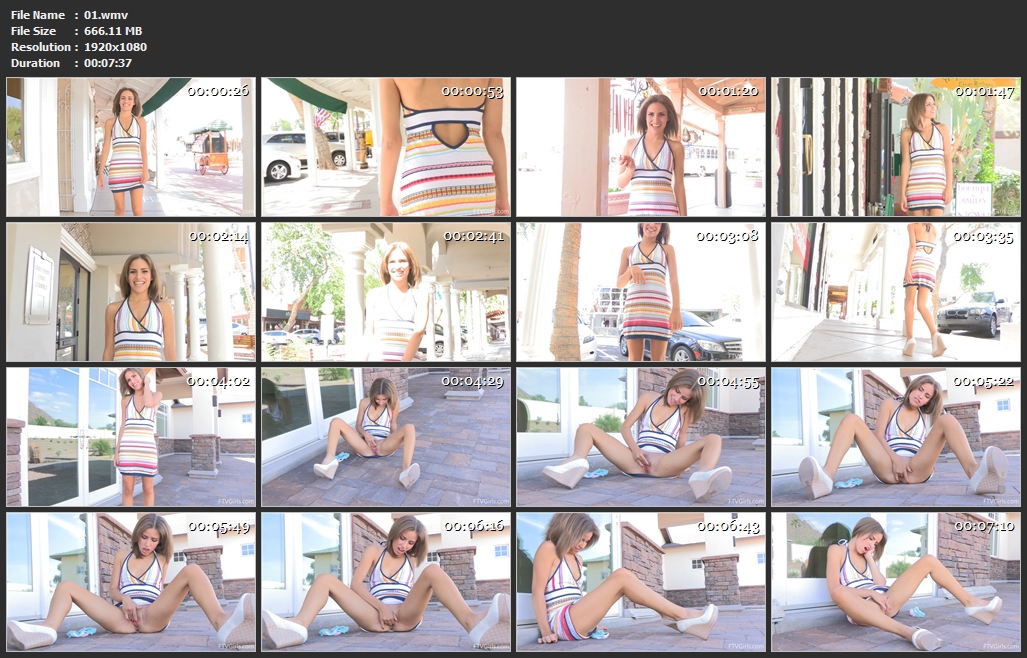Click the 00:02:14 thumbnail
This screenshot has height=658, width=1027.
click(x=131, y=292)
